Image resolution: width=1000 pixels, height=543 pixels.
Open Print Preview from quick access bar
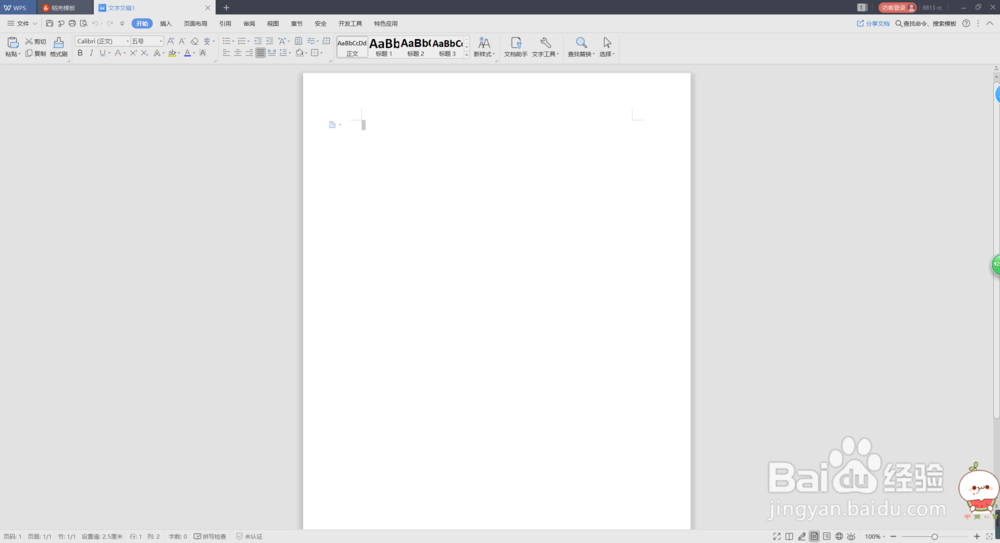(x=84, y=24)
